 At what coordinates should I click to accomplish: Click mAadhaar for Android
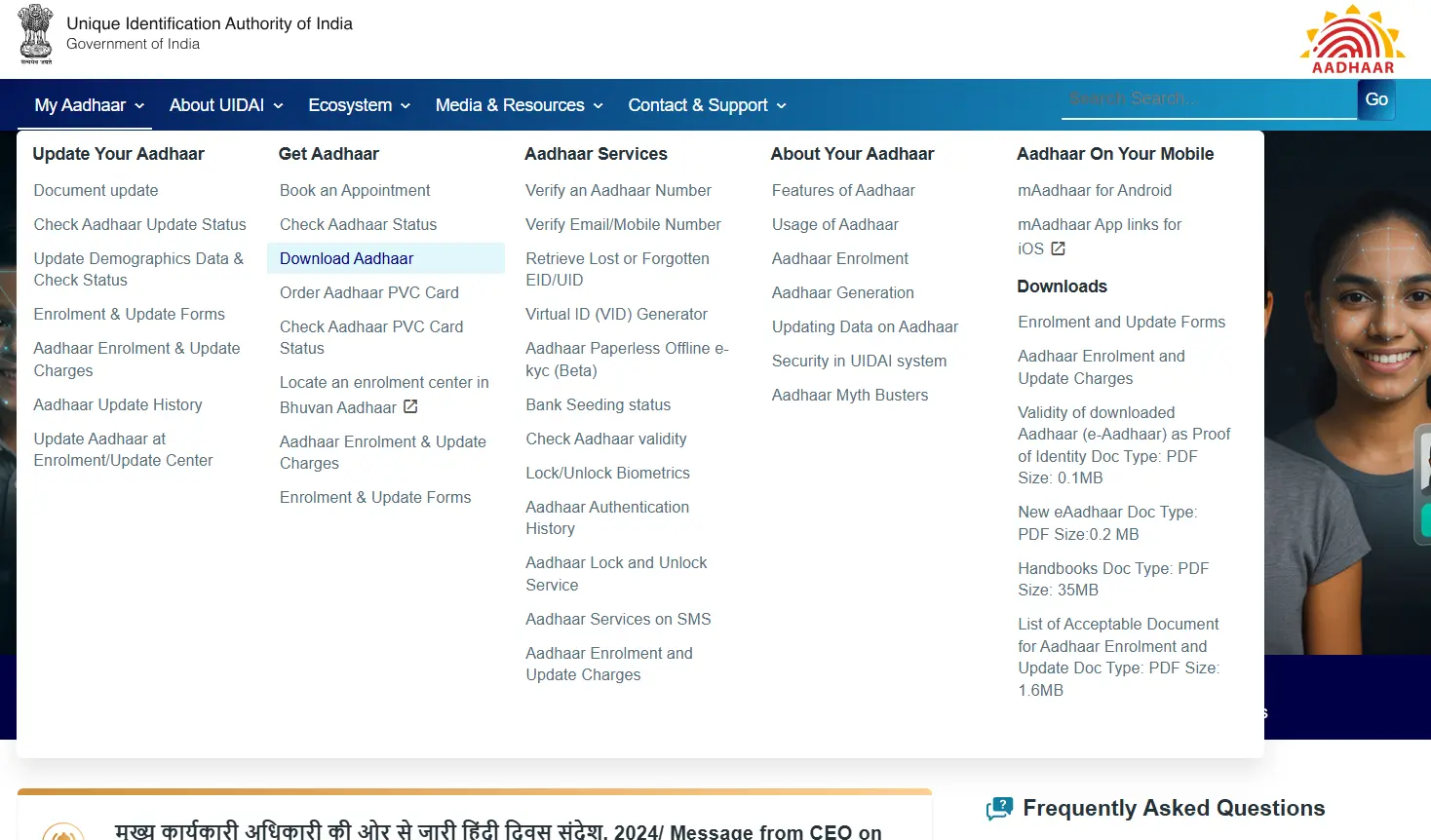pos(1094,190)
